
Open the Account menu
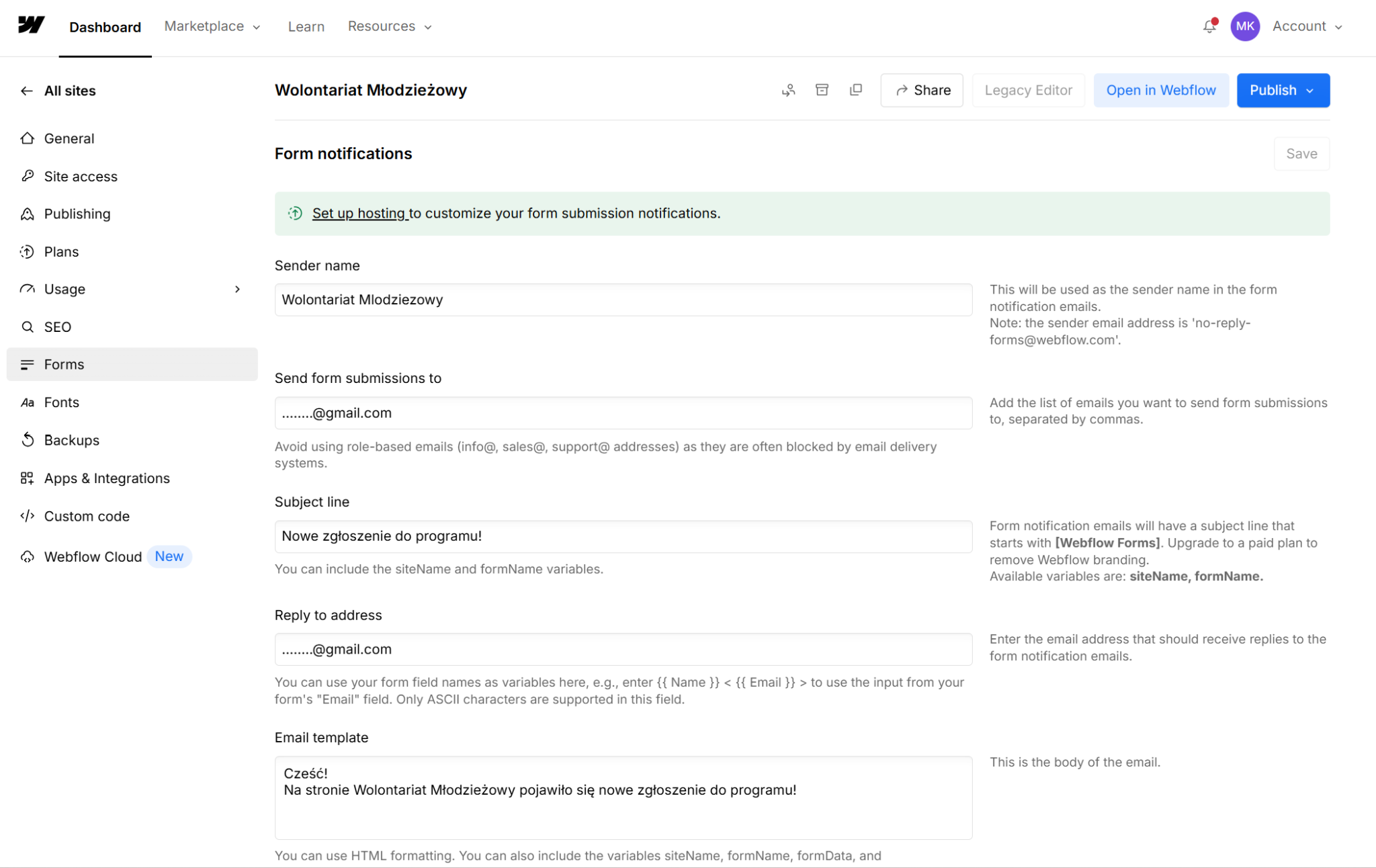pyautogui.click(x=1307, y=26)
